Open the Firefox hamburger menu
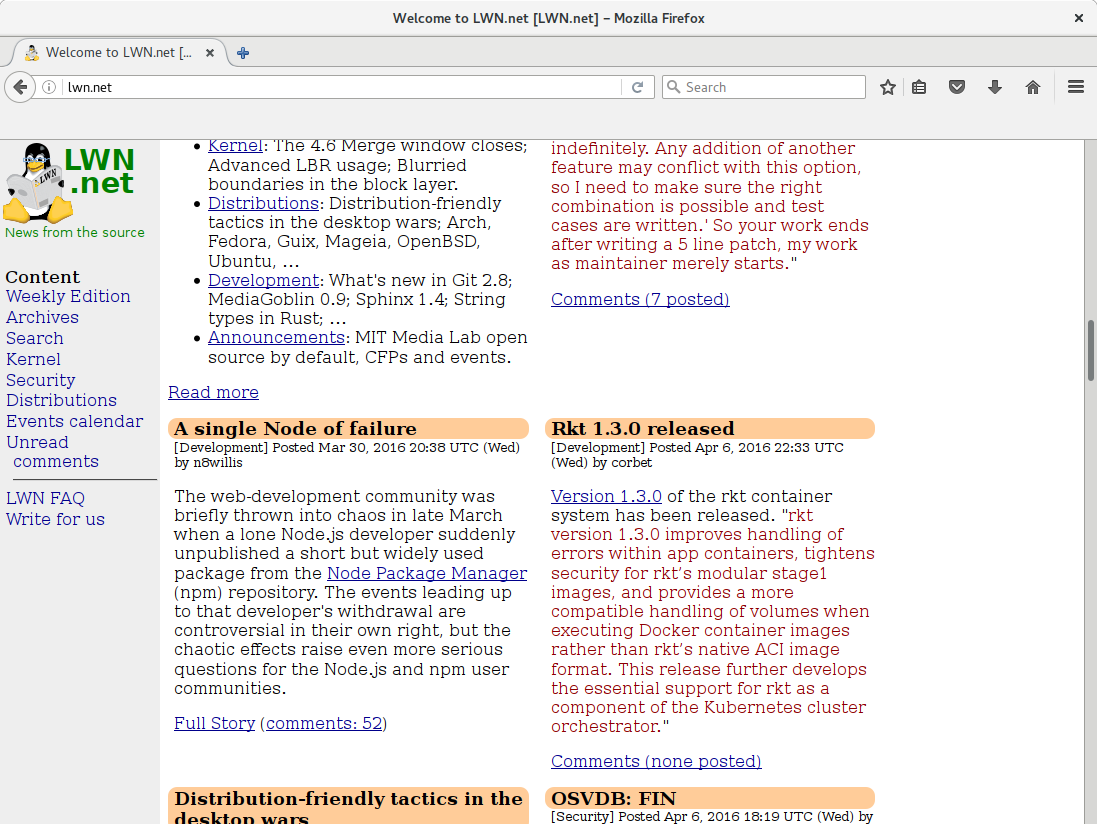 click(1076, 87)
